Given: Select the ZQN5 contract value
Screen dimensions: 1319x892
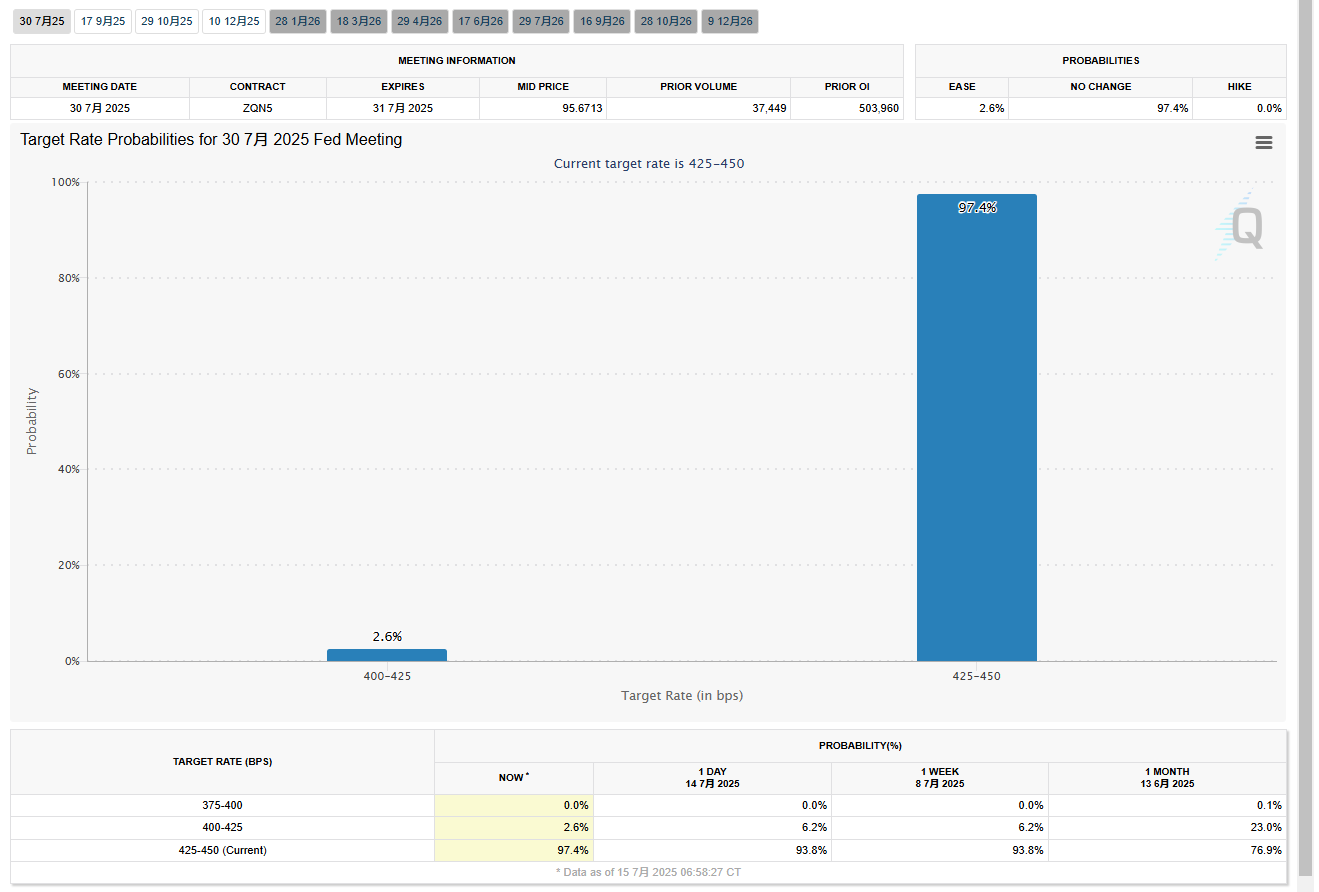Looking at the screenshot, I should point(257,108).
